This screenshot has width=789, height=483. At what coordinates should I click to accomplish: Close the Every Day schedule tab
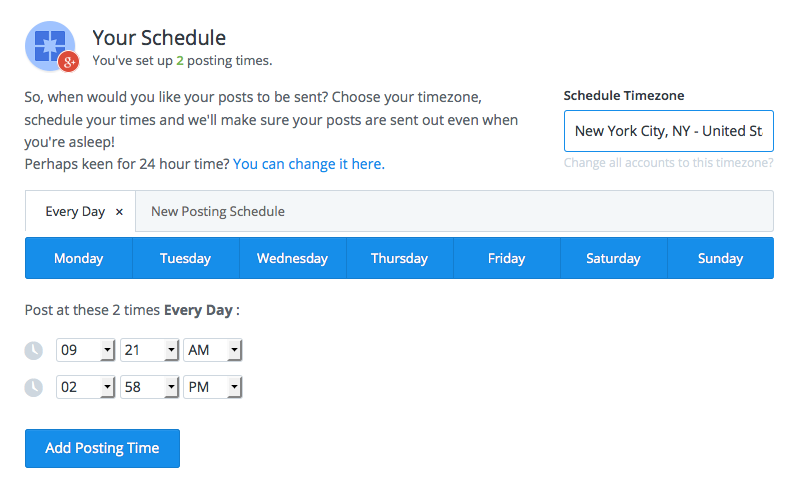coord(119,212)
